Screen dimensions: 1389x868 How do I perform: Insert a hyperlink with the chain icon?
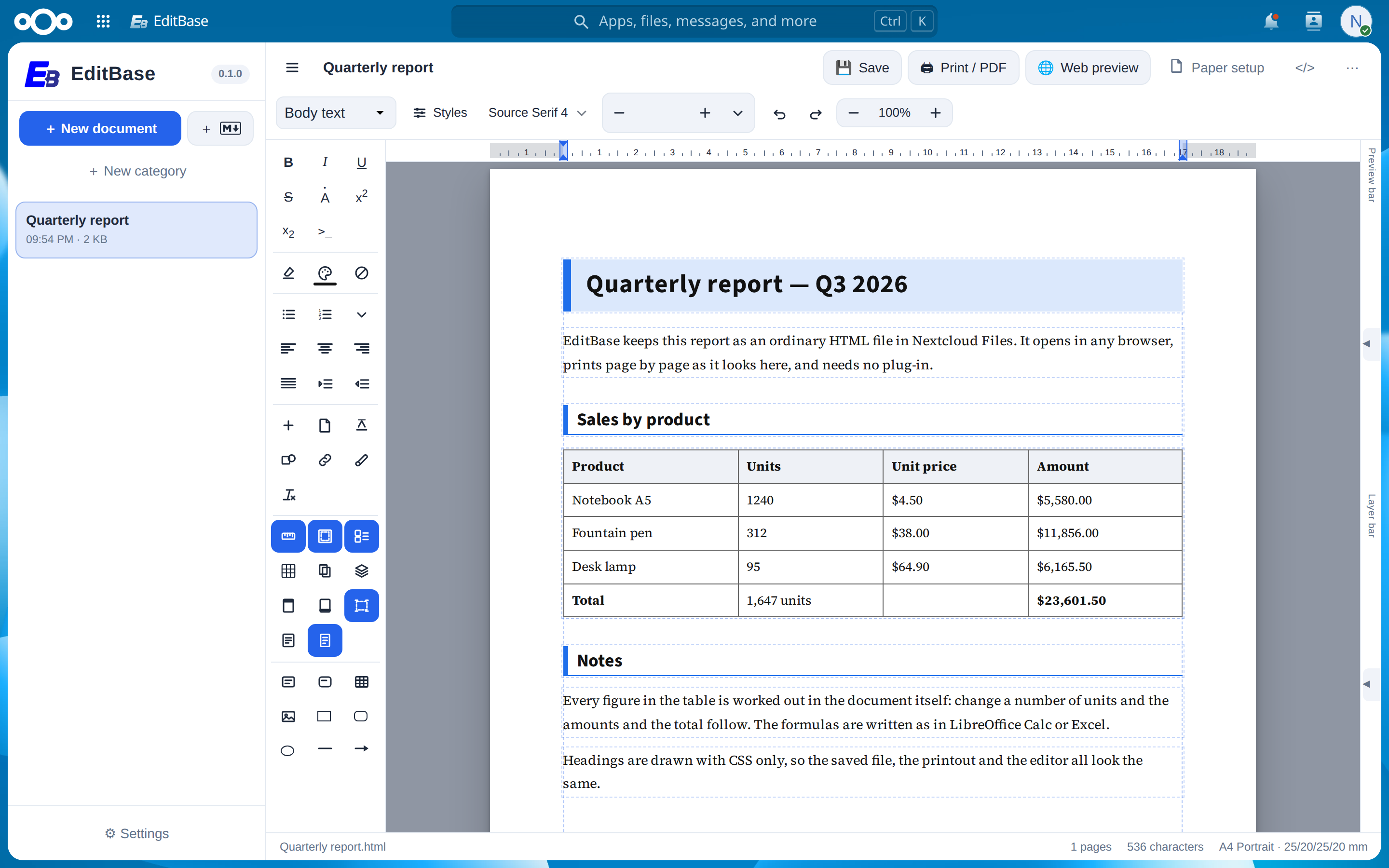tap(325, 460)
